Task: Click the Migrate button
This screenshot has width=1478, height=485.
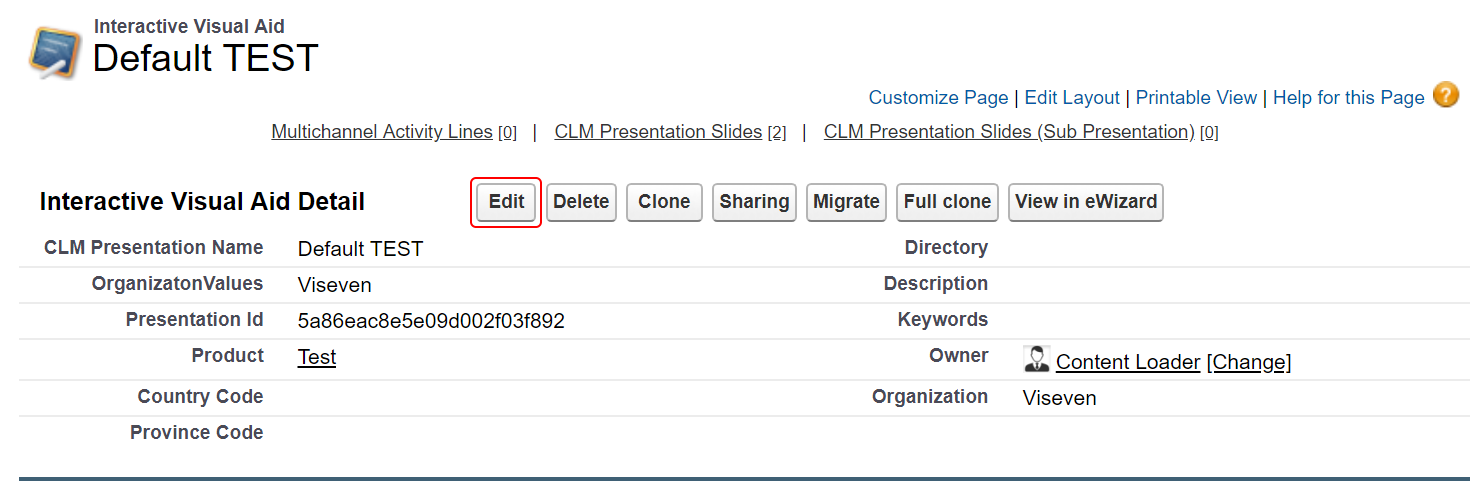Action: tap(846, 202)
